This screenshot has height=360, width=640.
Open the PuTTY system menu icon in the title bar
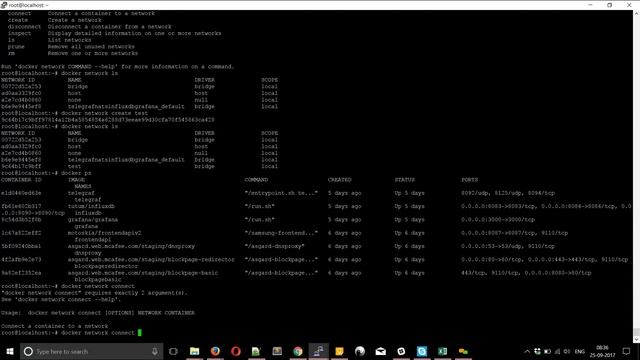coord(4,5)
